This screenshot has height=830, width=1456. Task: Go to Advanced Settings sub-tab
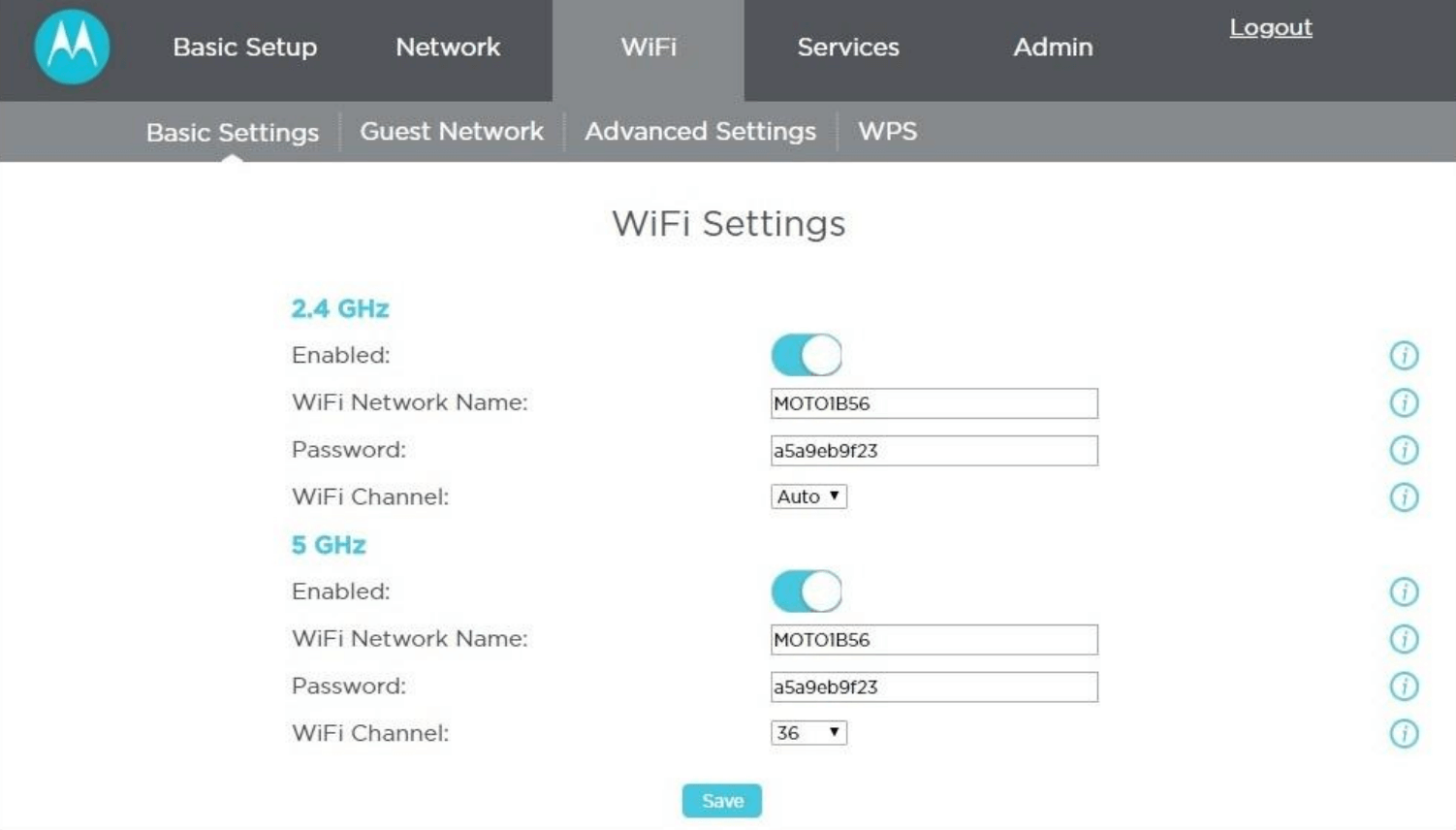click(x=700, y=131)
